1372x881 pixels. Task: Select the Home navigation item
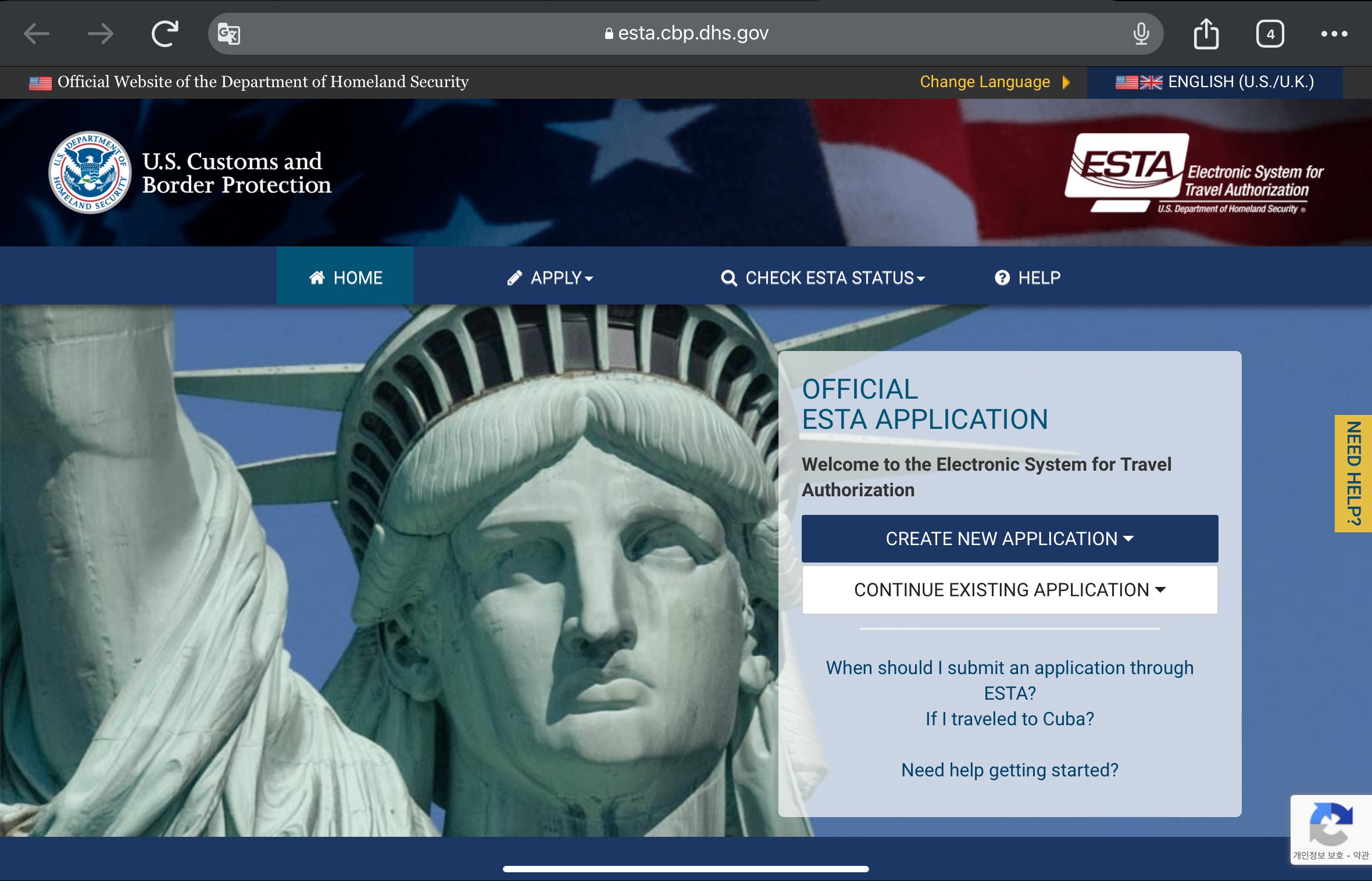(345, 278)
